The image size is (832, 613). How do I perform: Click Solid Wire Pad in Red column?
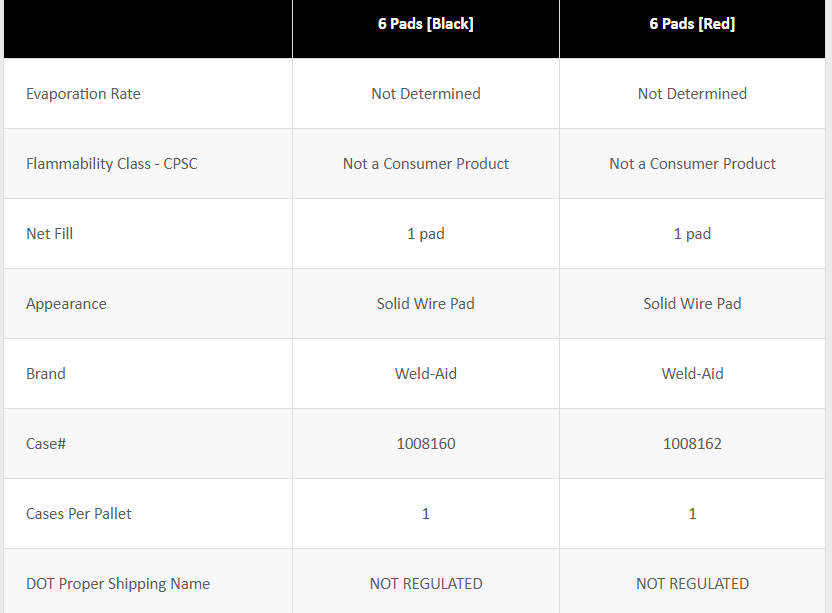(x=692, y=304)
